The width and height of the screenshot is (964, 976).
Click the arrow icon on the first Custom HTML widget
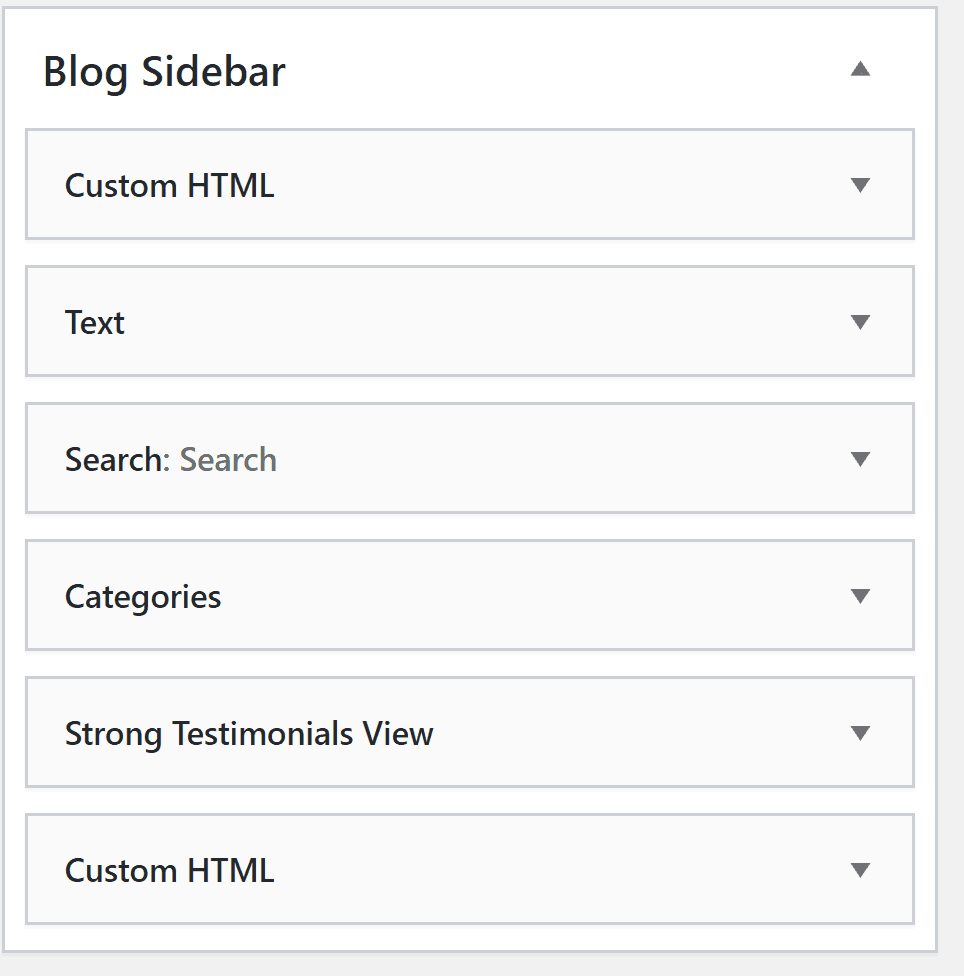[860, 185]
